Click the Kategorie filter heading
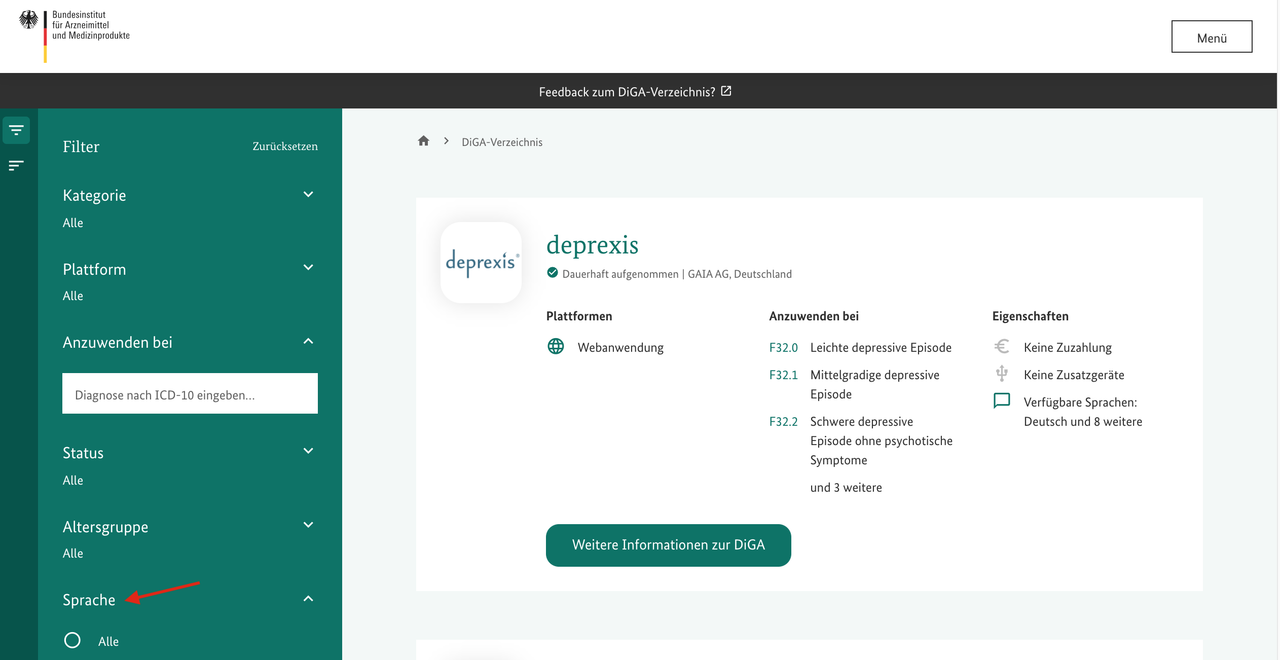This screenshot has width=1280, height=660. click(94, 195)
